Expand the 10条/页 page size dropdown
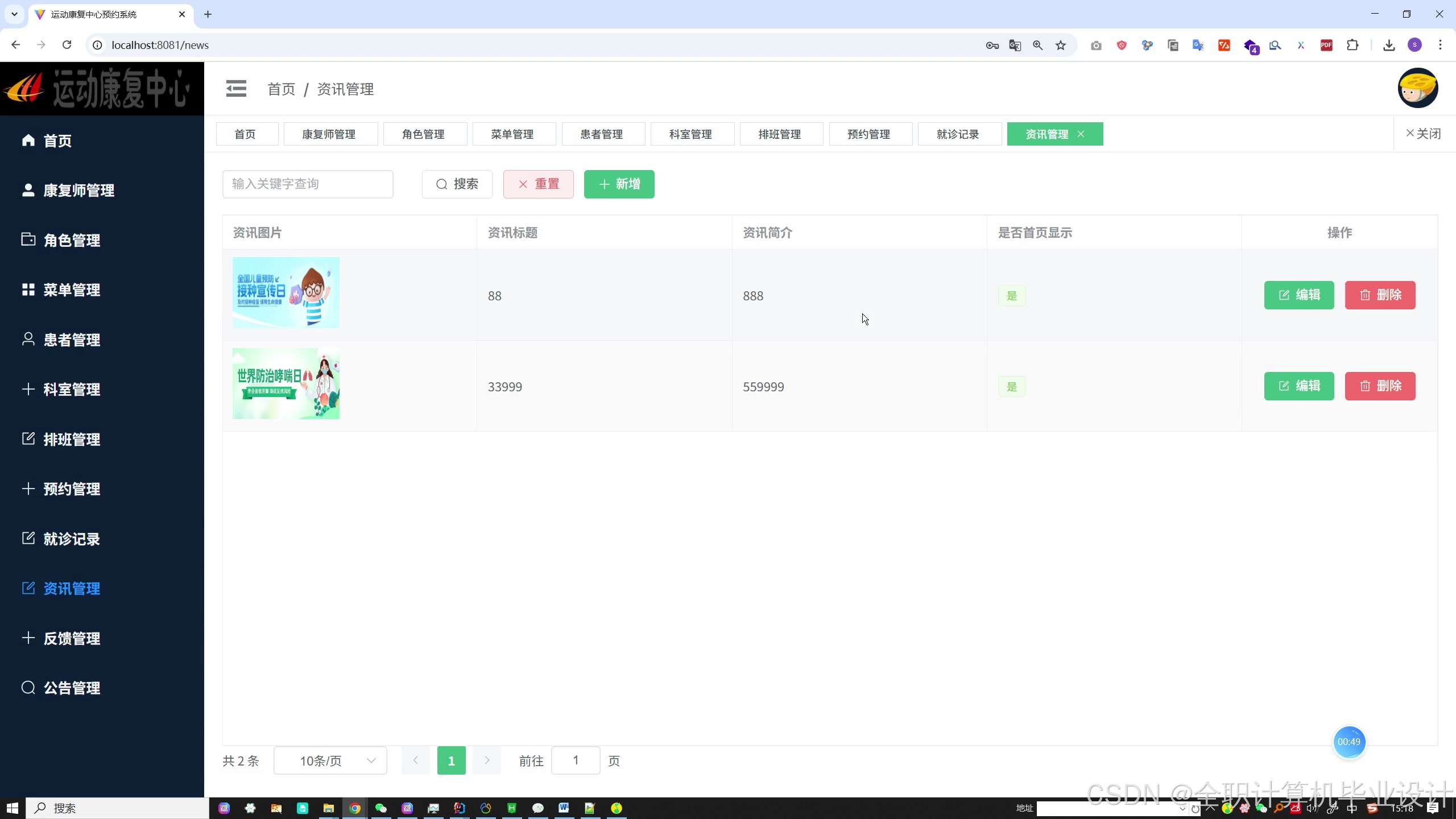The width and height of the screenshot is (1456, 819). coord(330,761)
